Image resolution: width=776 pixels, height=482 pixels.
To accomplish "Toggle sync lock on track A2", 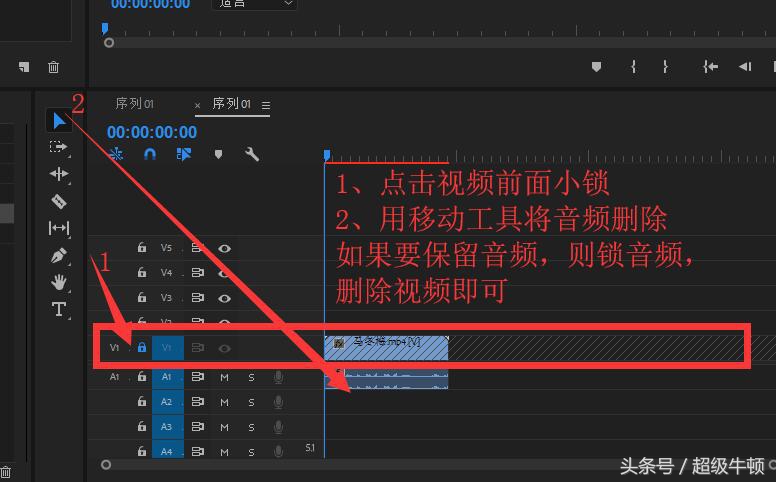I will pyautogui.click(x=197, y=401).
